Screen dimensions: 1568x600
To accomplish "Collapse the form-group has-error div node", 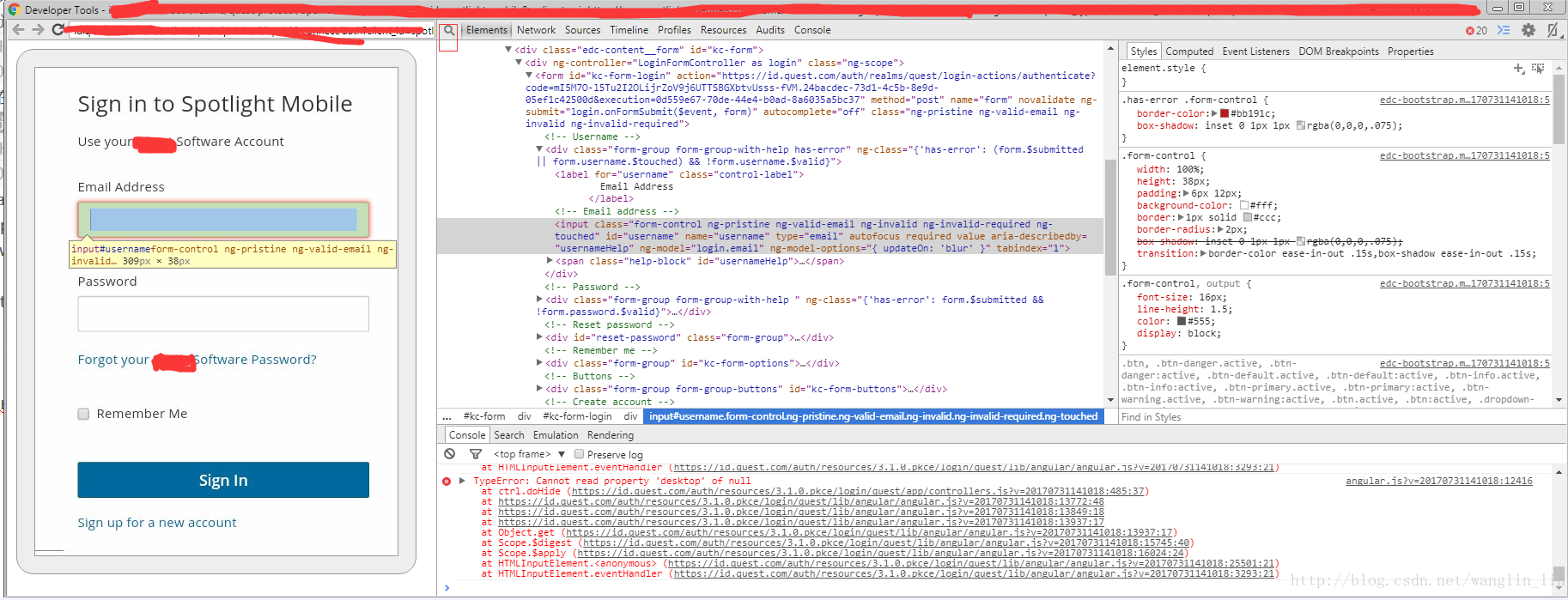I will coord(539,149).
